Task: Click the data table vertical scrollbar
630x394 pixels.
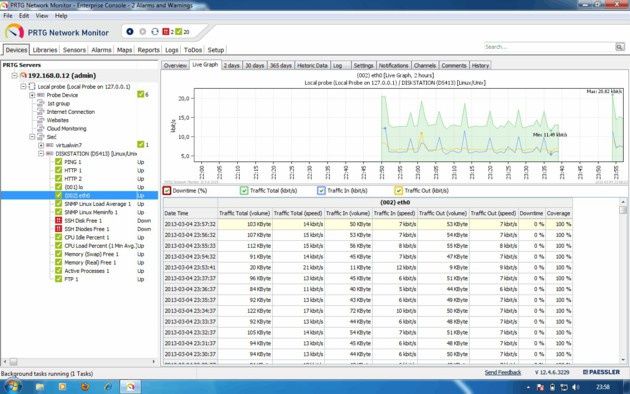Action: [623, 281]
